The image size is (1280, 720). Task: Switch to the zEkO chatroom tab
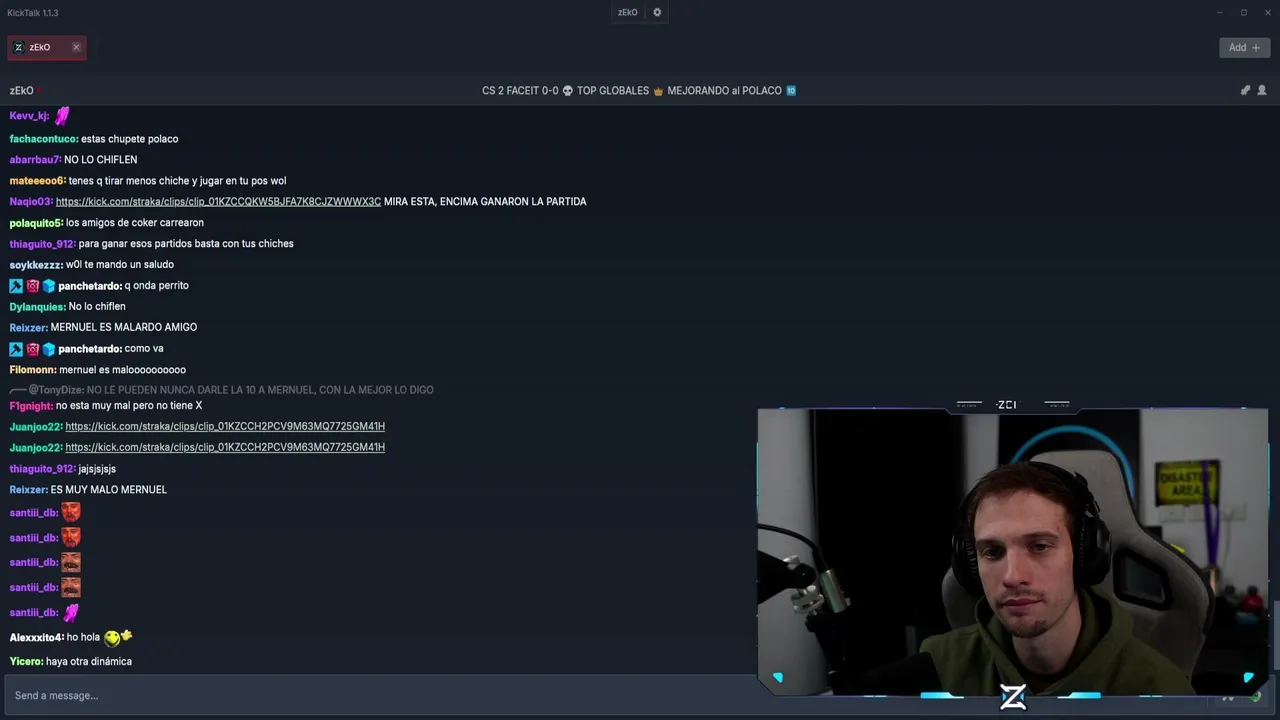pos(47,47)
